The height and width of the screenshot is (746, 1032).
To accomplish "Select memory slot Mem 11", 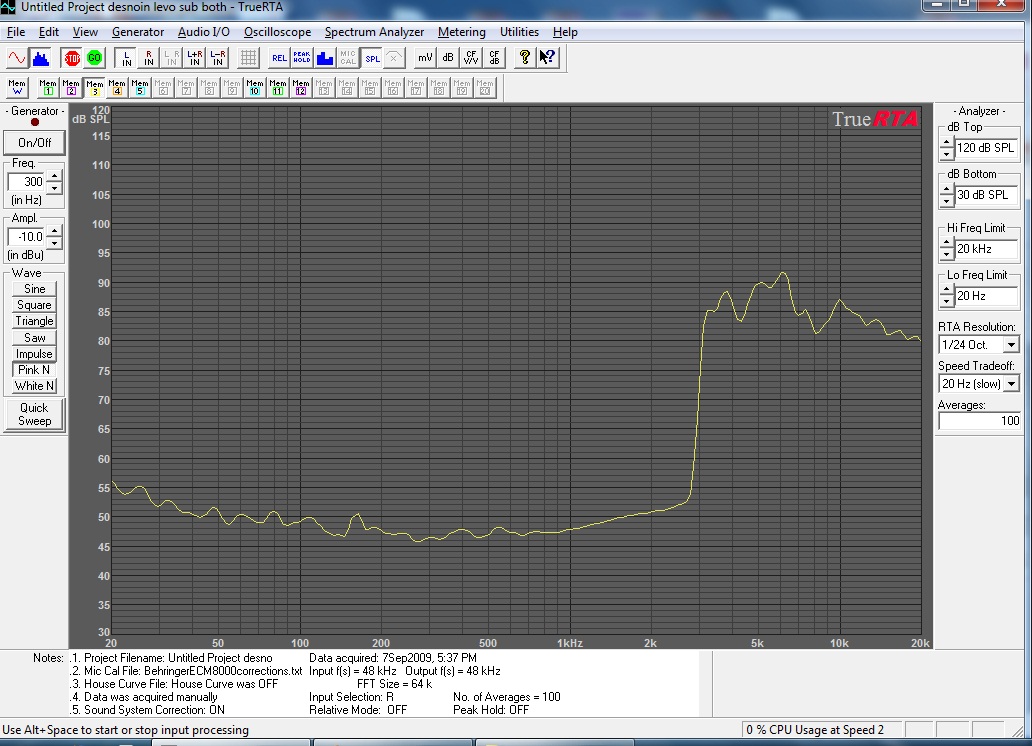I will [278, 87].
